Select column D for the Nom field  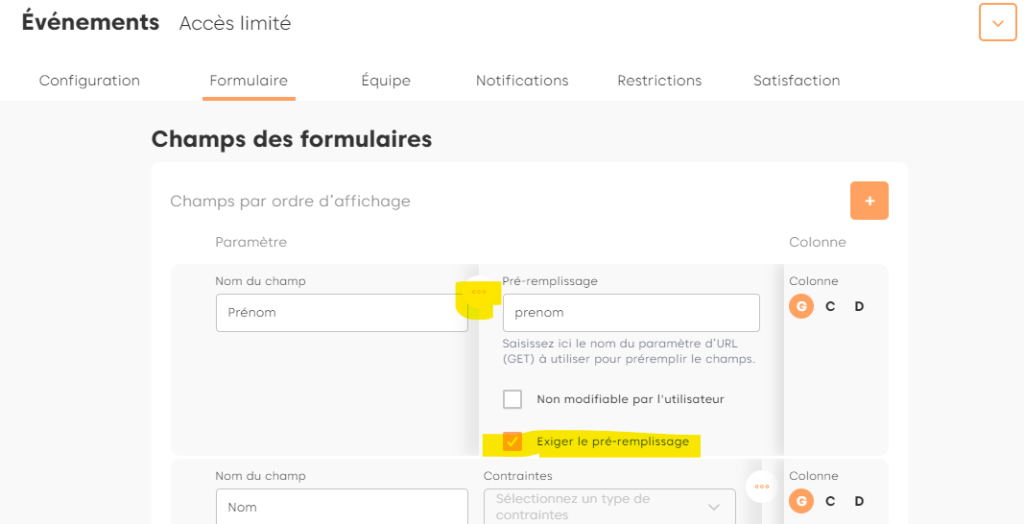click(x=859, y=501)
